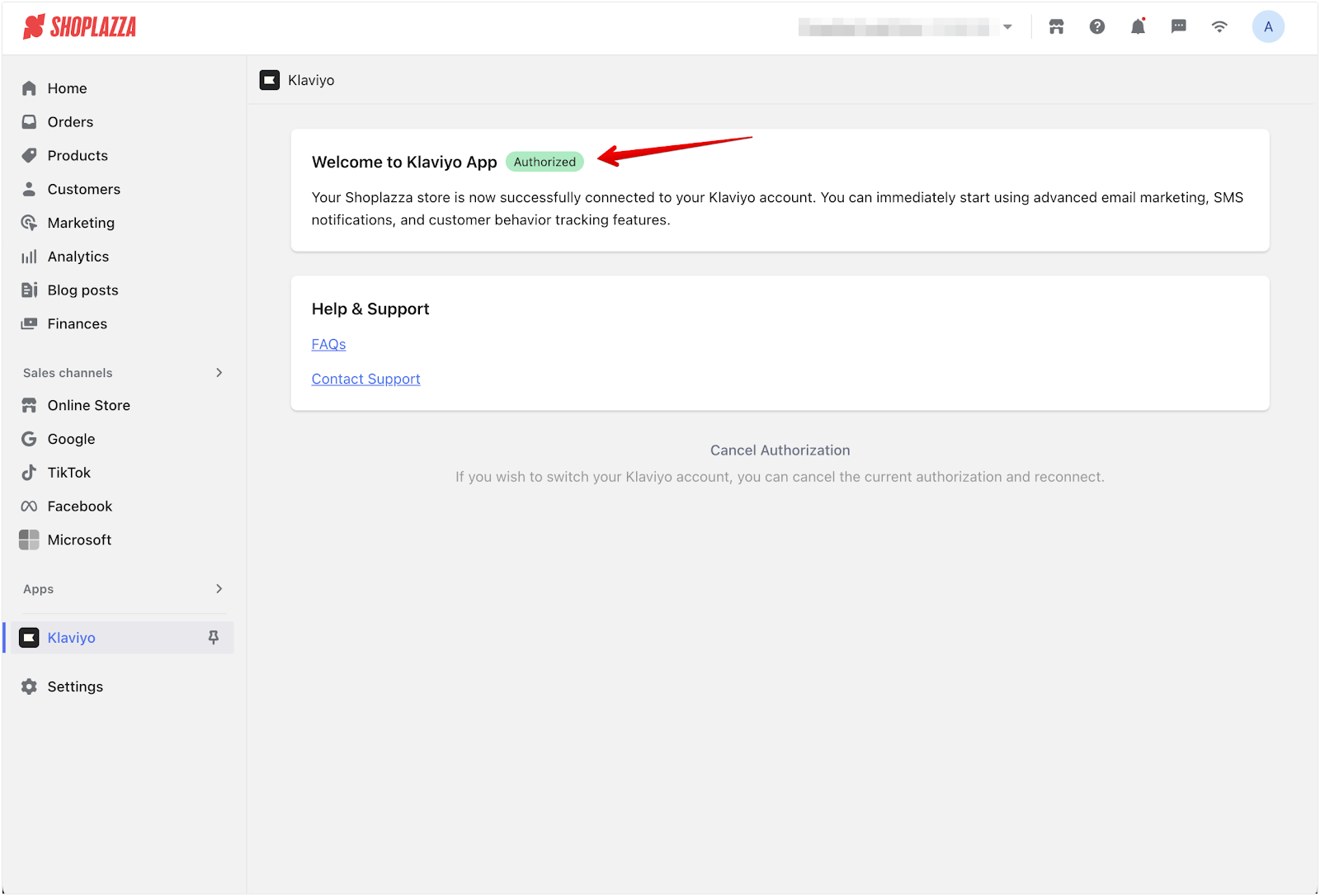1320x896 pixels.
Task: Click the Orders inbox icon
Action: point(29,122)
